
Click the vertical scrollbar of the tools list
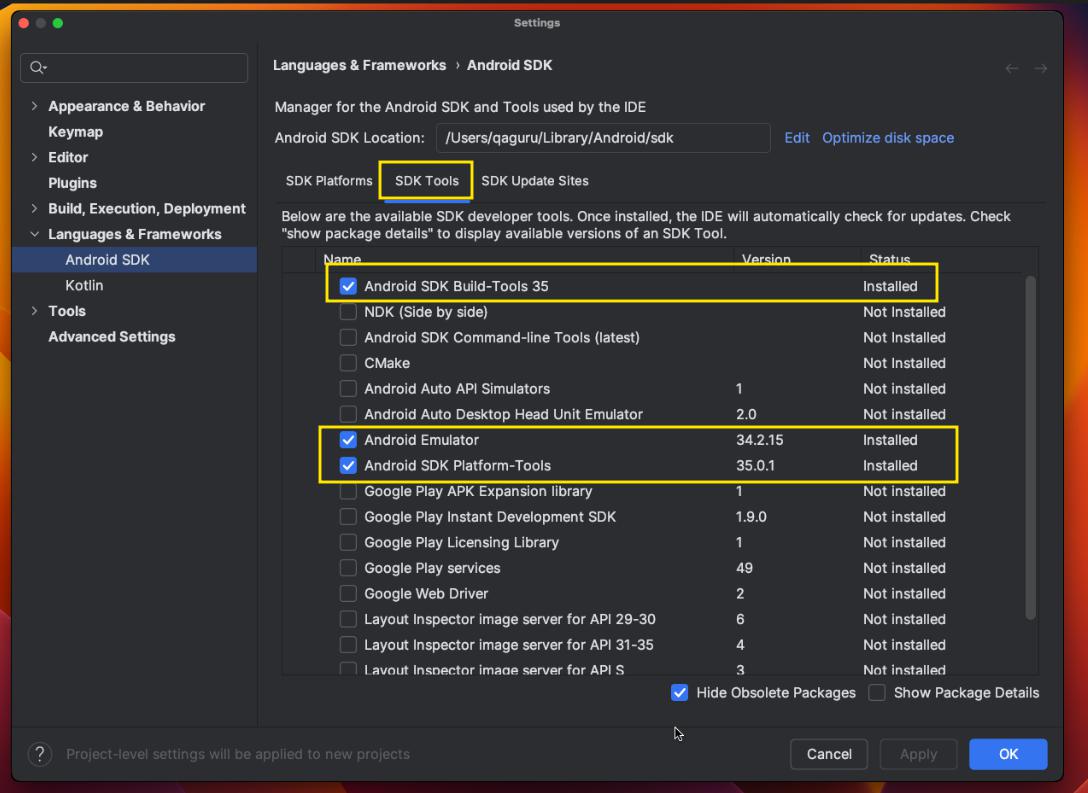click(1030, 447)
